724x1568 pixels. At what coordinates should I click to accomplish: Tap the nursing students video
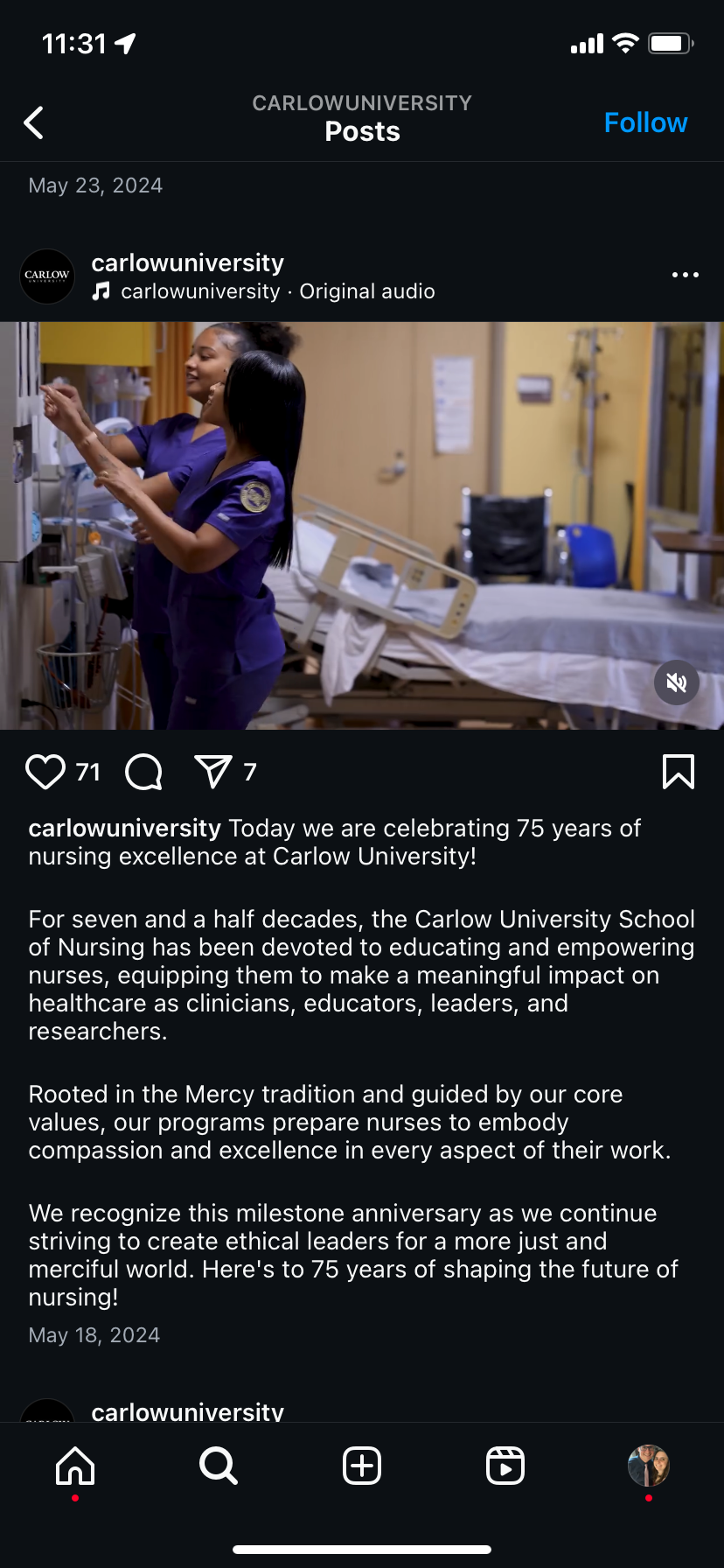(362, 525)
